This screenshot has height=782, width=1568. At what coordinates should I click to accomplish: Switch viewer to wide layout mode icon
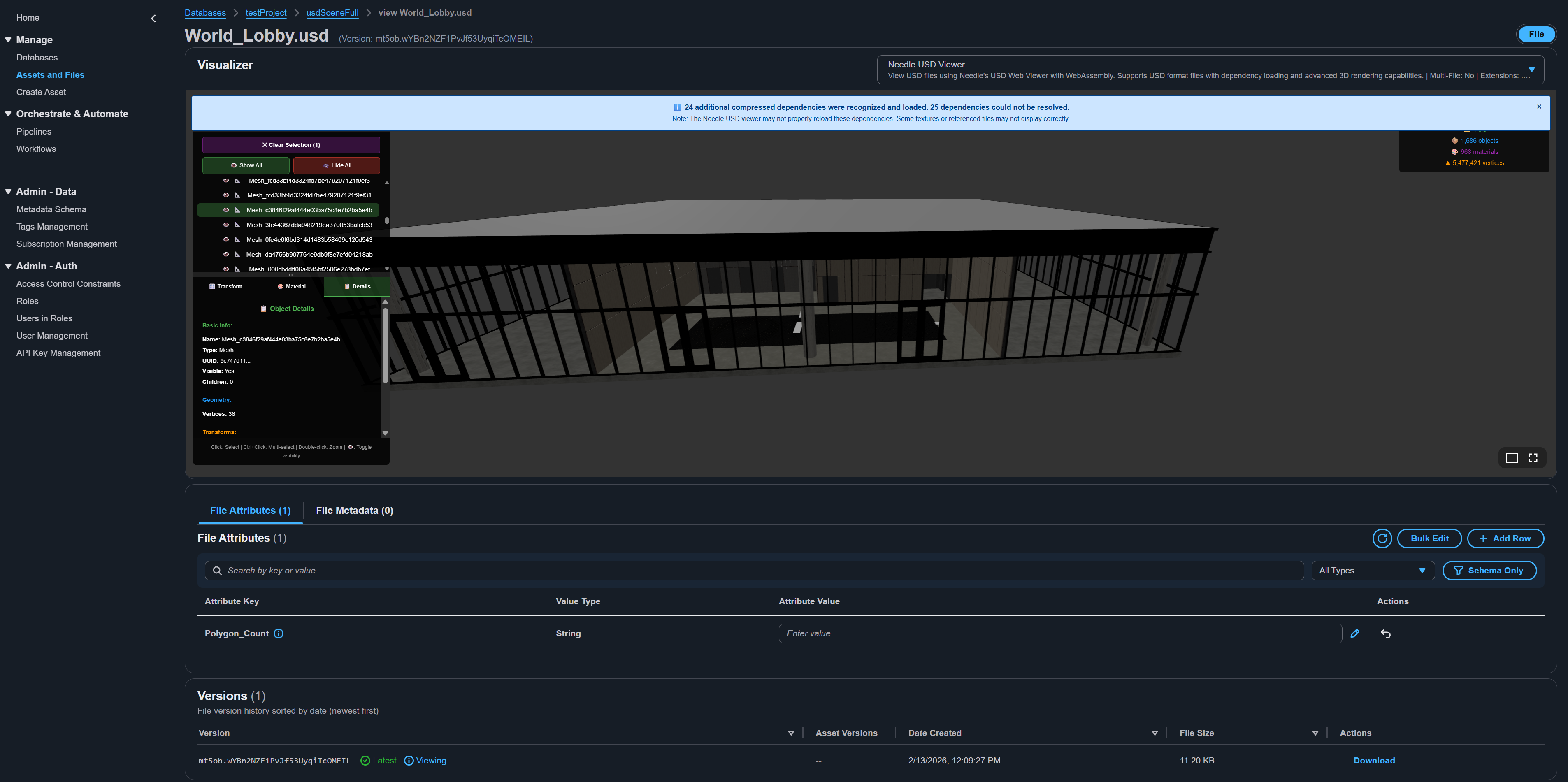pyautogui.click(x=1511, y=457)
